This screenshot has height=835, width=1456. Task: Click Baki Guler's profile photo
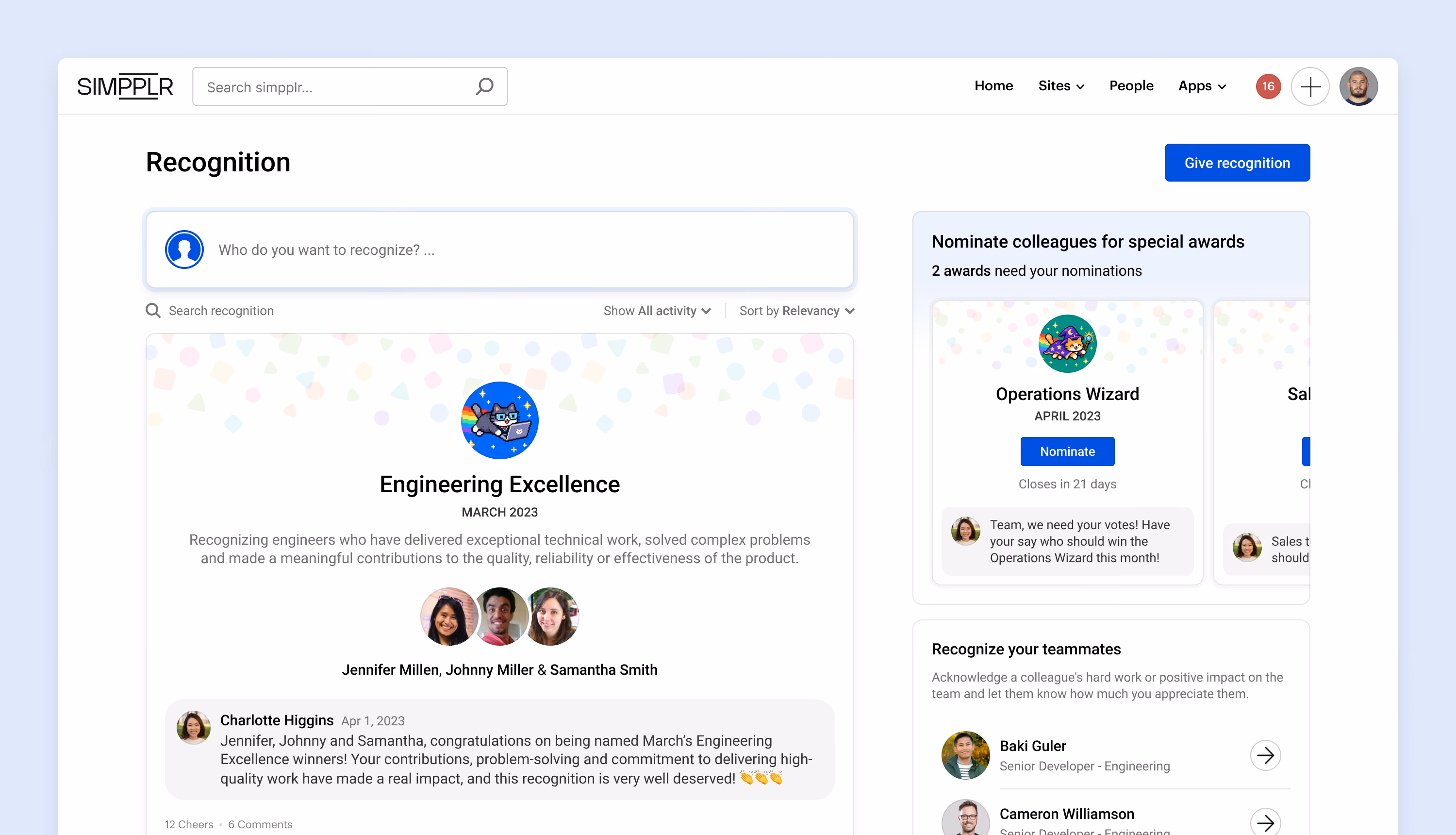click(x=965, y=755)
